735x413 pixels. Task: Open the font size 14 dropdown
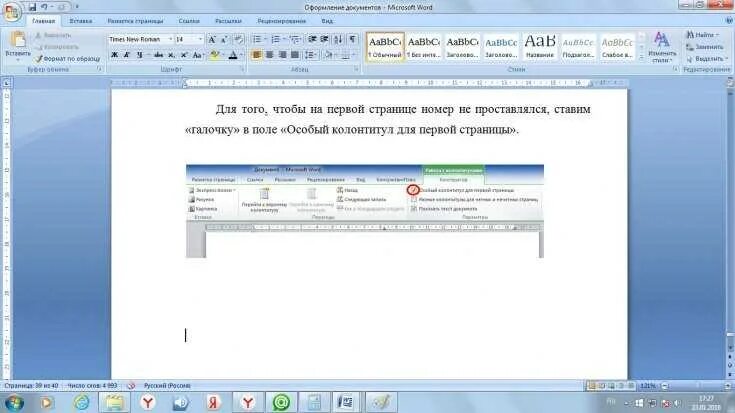tap(201, 39)
